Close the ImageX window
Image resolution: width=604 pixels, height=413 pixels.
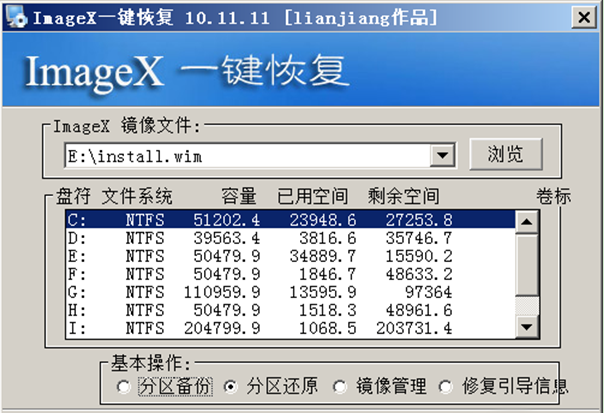(584, 17)
